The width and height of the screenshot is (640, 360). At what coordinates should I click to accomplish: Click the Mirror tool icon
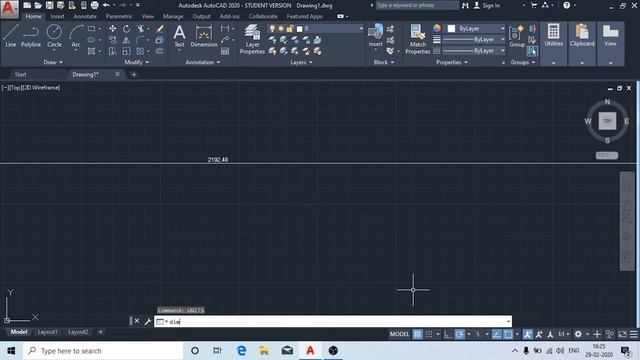pos(127,40)
